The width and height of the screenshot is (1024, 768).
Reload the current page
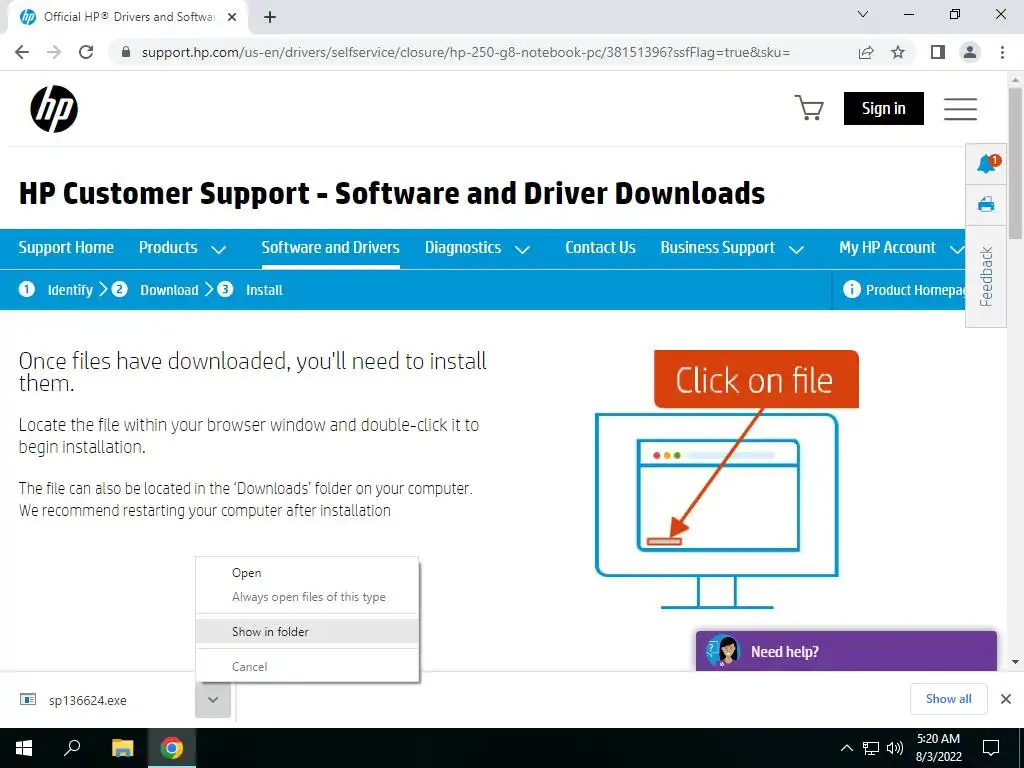86,52
